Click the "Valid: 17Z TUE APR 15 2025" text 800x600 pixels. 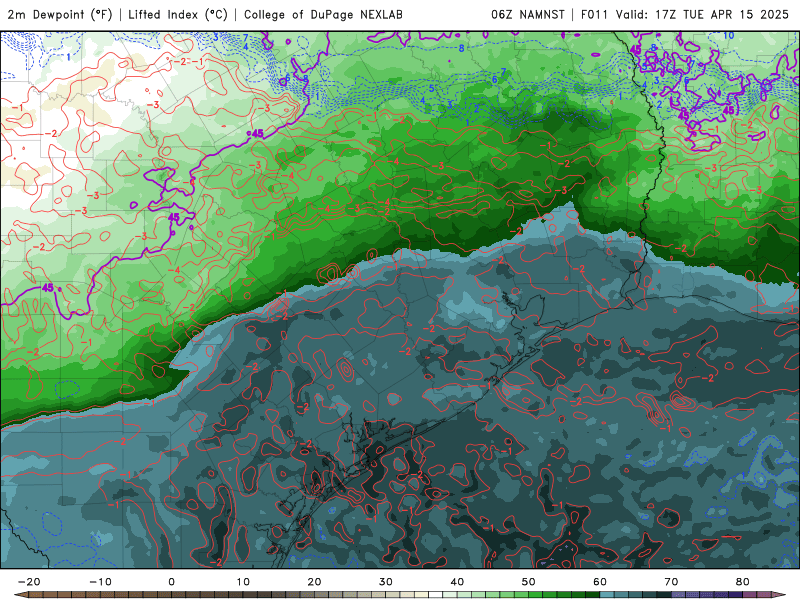pyautogui.click(x=702, y=15)
